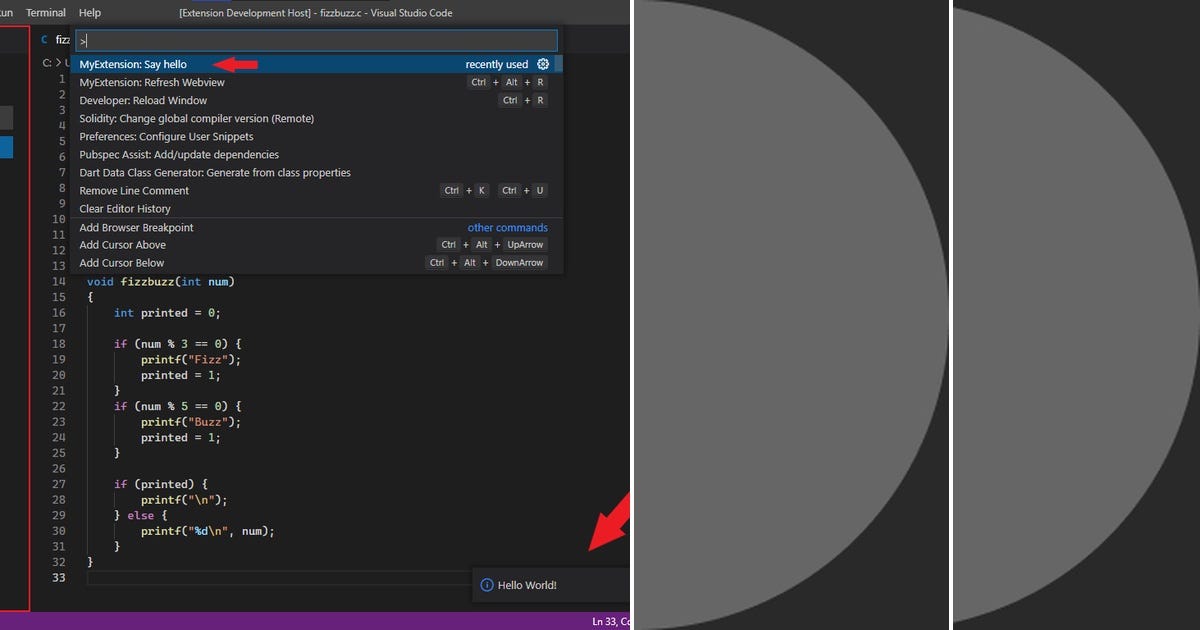Image resolution: width=1200 pixels, height=630 pixels.
Task: Execute MyExtension: Refresh Webview
Action: pos(148,82)
